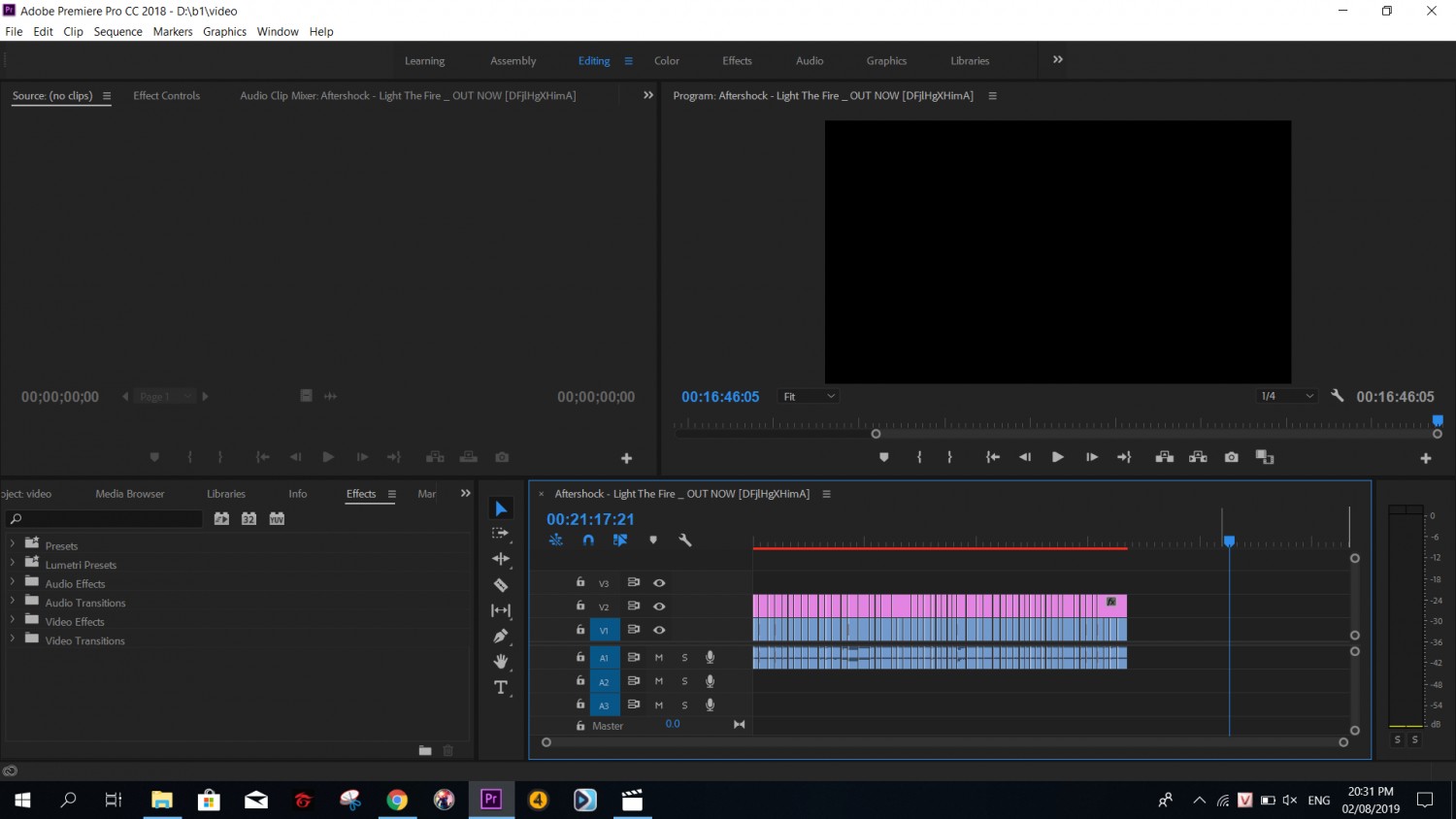Select the Pen tool
The width and height of the screenshot is (1456, 819).
click(x=501, y=637)
